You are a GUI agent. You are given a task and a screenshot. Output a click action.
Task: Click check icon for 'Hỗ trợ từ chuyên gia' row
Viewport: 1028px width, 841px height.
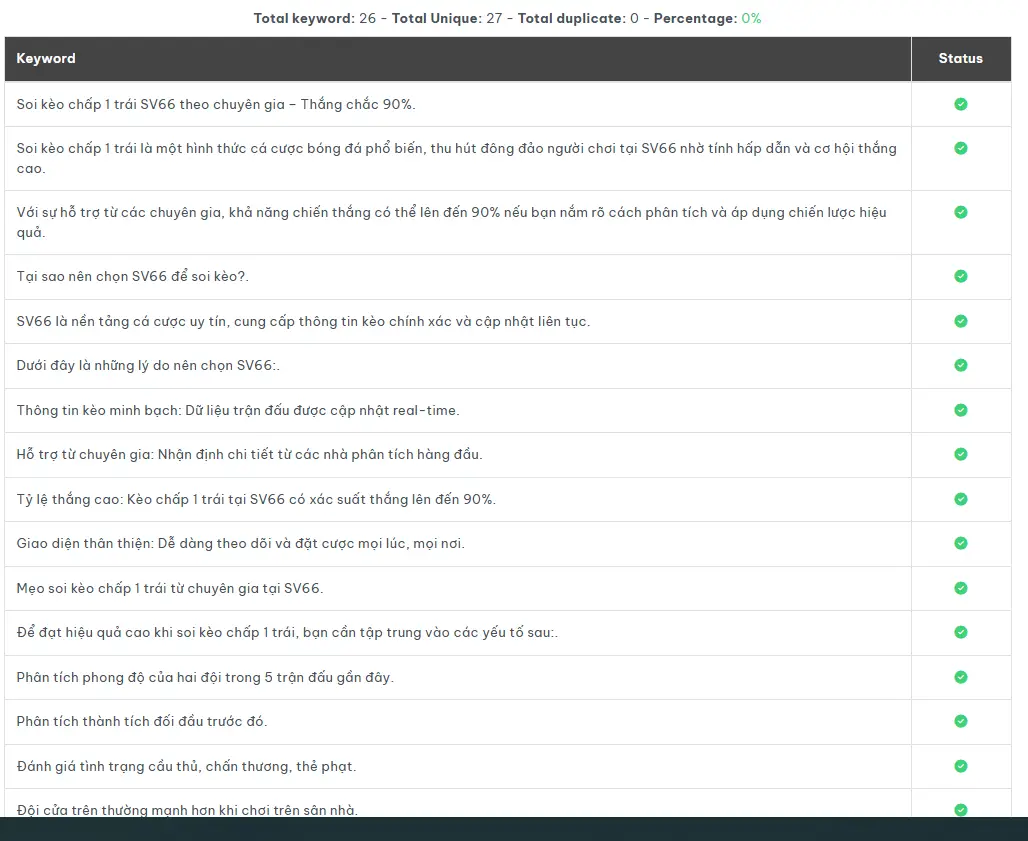coord(960,454)
